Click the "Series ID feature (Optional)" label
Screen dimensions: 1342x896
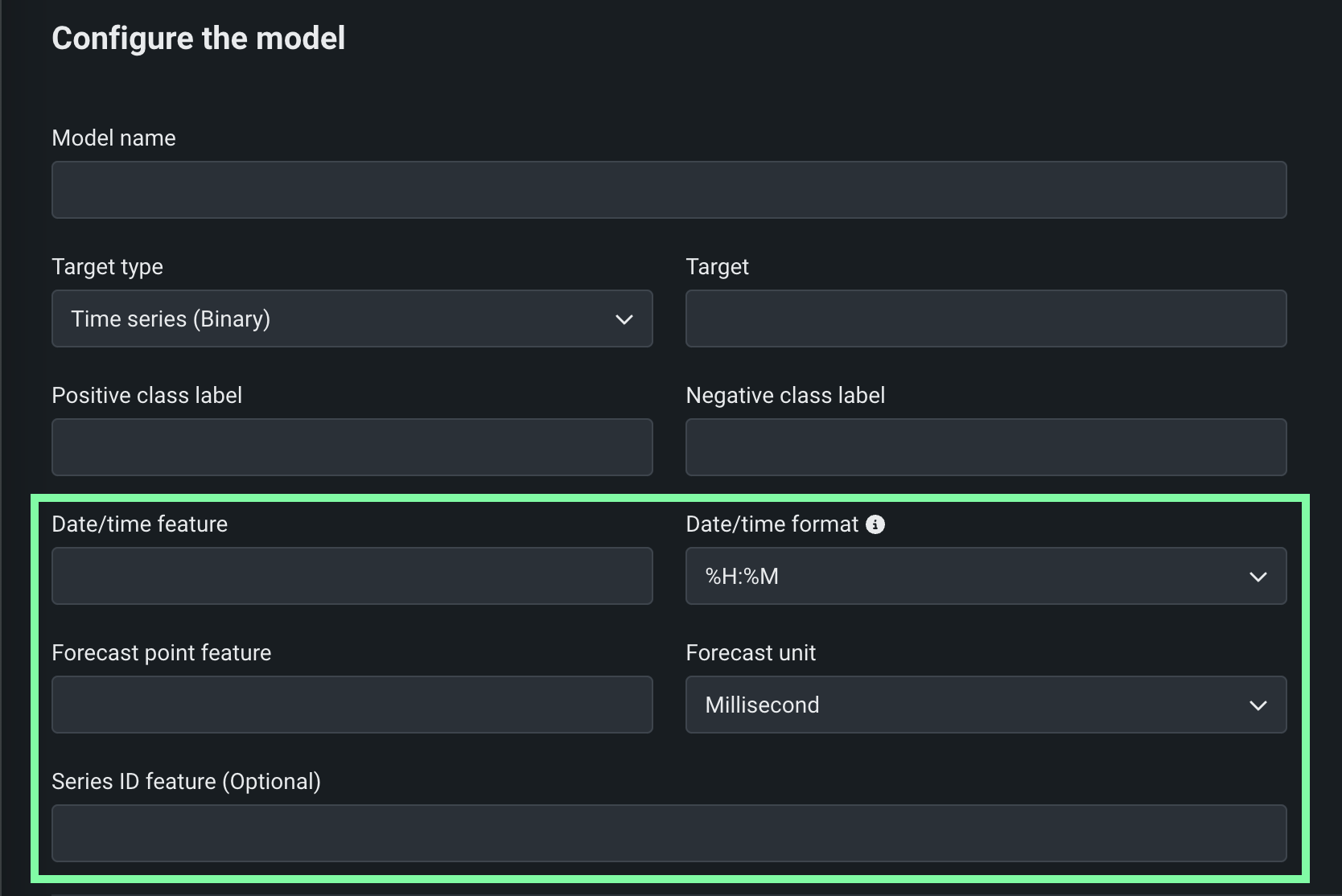(x=186, y=782)
